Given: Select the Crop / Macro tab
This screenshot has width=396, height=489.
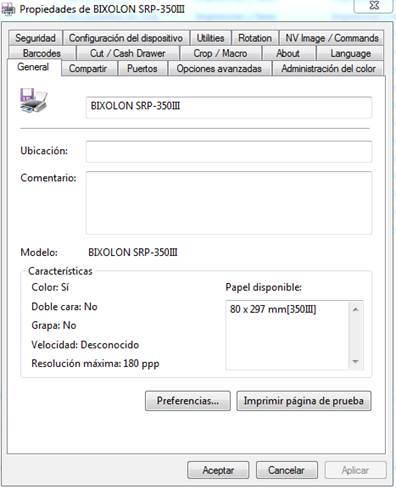Looking at the screenshot, I should point(220,53).
